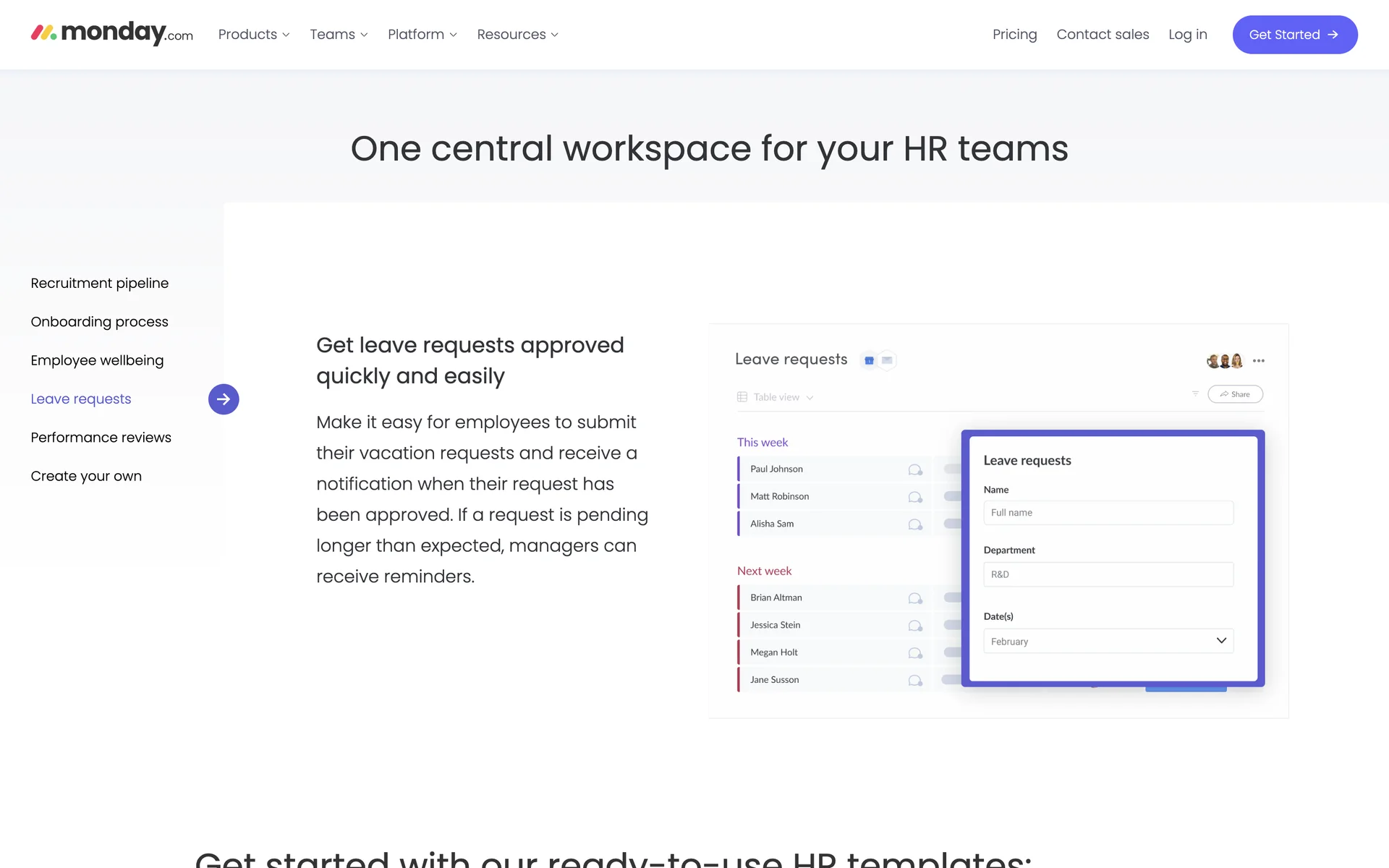This screenshot has width=1389, height=868.
Task: Open Paul Johnson's conversation bubble icon
Action: (915, 469)
